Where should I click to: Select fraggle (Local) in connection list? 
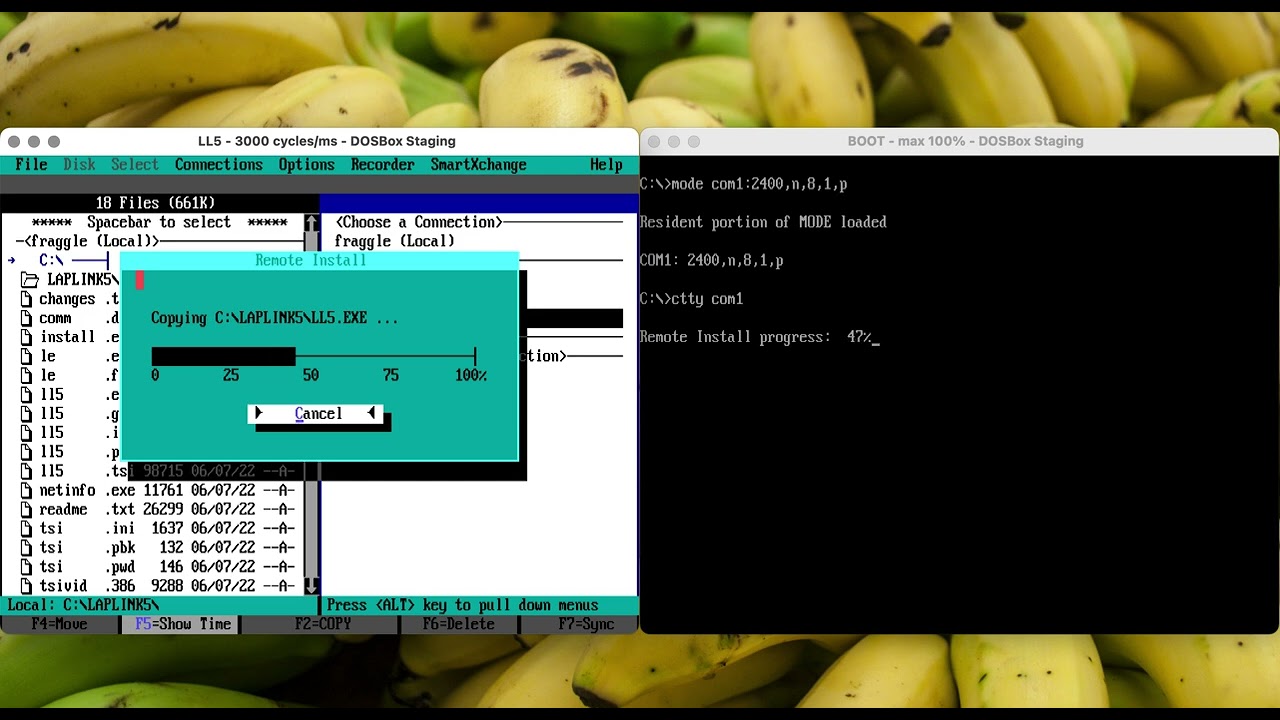click(394, 241)
